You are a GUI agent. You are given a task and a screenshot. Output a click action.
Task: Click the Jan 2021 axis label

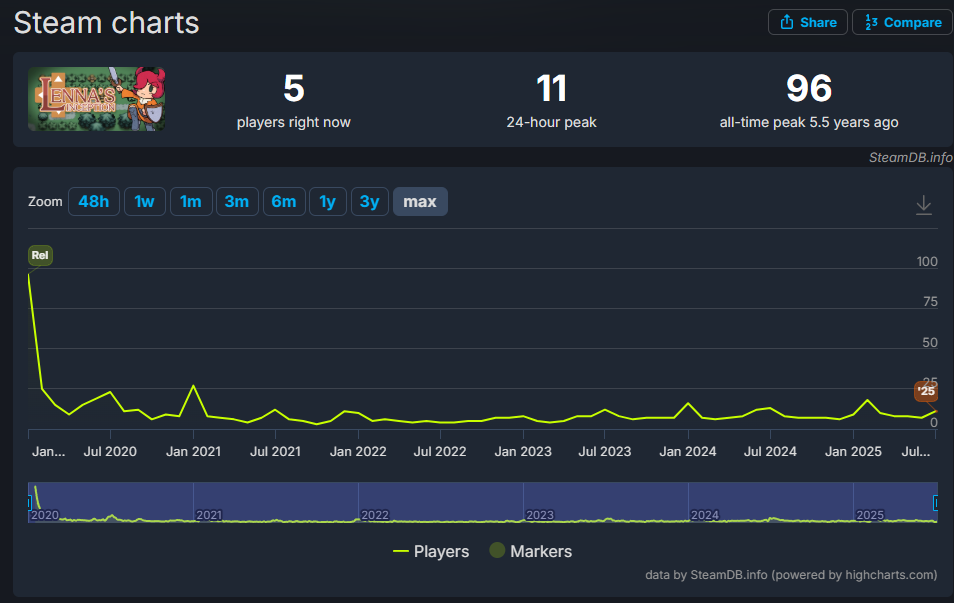click(x=193, y=451)
